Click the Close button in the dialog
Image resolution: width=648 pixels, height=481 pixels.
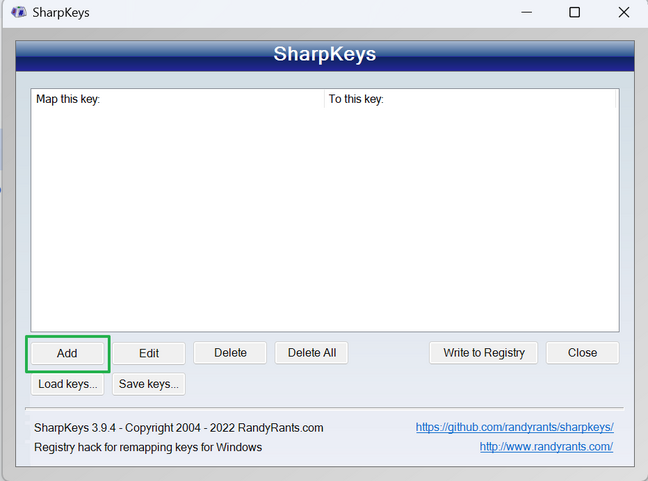582,353
